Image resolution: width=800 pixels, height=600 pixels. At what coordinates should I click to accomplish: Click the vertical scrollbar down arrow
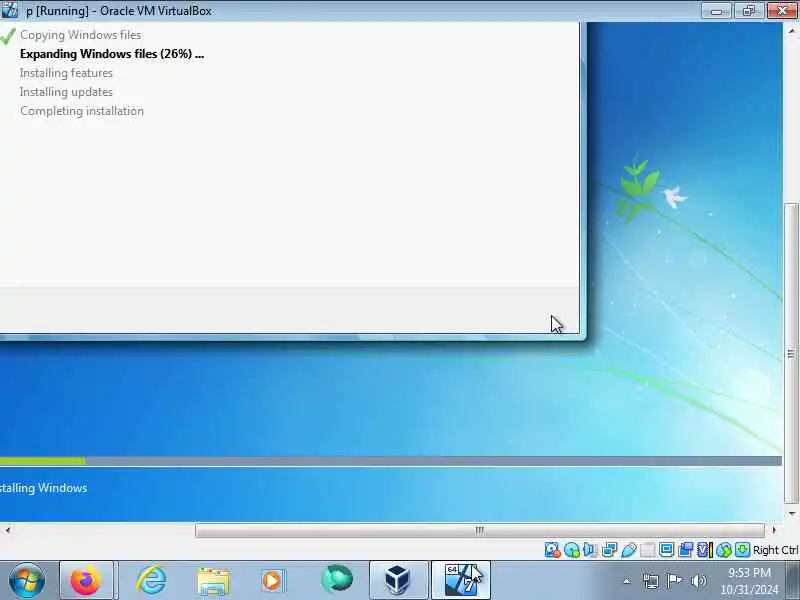pos(792,513)
